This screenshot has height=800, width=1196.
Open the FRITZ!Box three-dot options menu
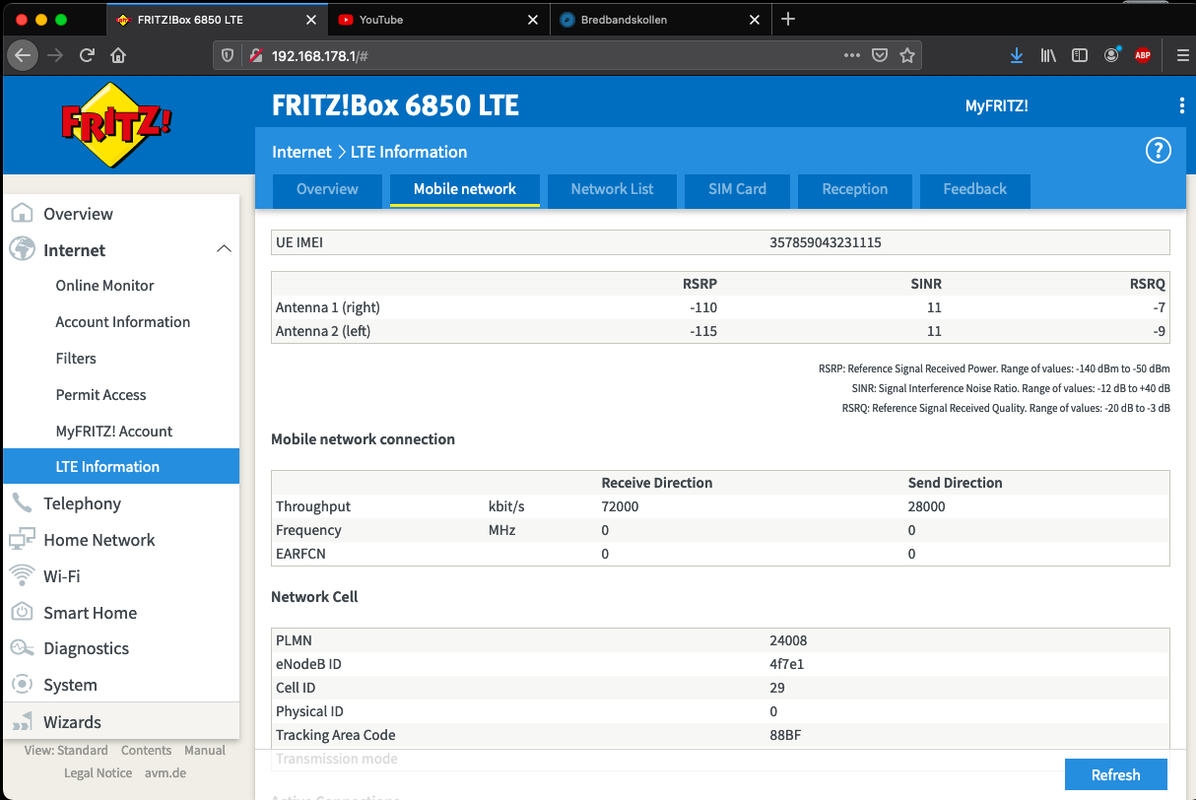coord(1182,106)
